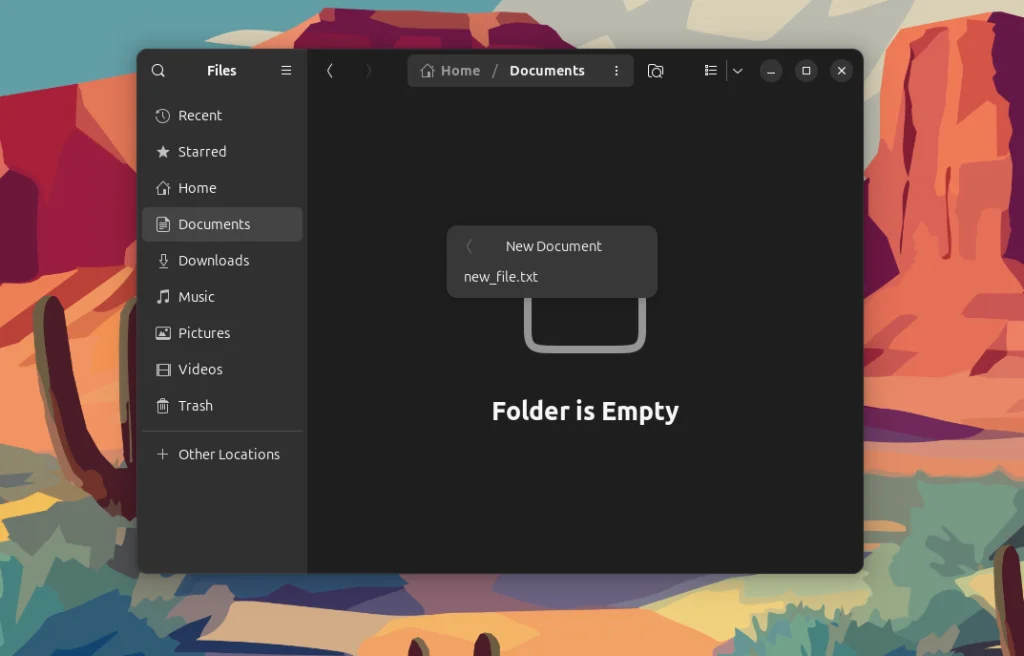Toggle list view layout icon
This screenshot has width=1024, height=656.
point(710,71)
